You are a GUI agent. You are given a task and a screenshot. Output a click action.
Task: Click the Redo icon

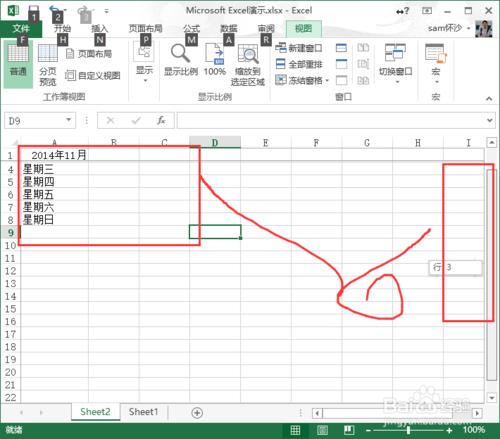point(83,11)
